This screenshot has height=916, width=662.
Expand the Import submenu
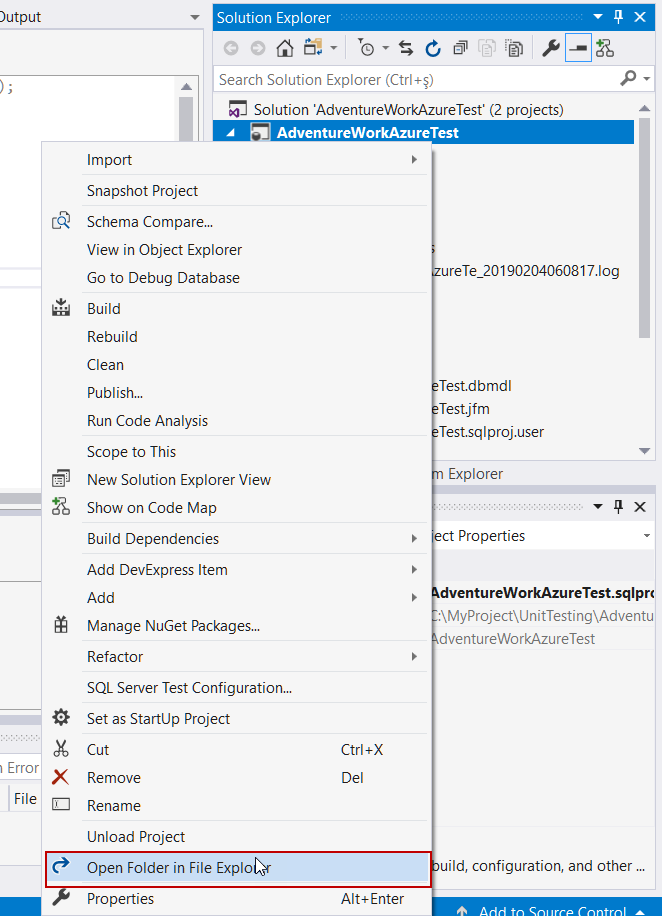pos(414,160)
